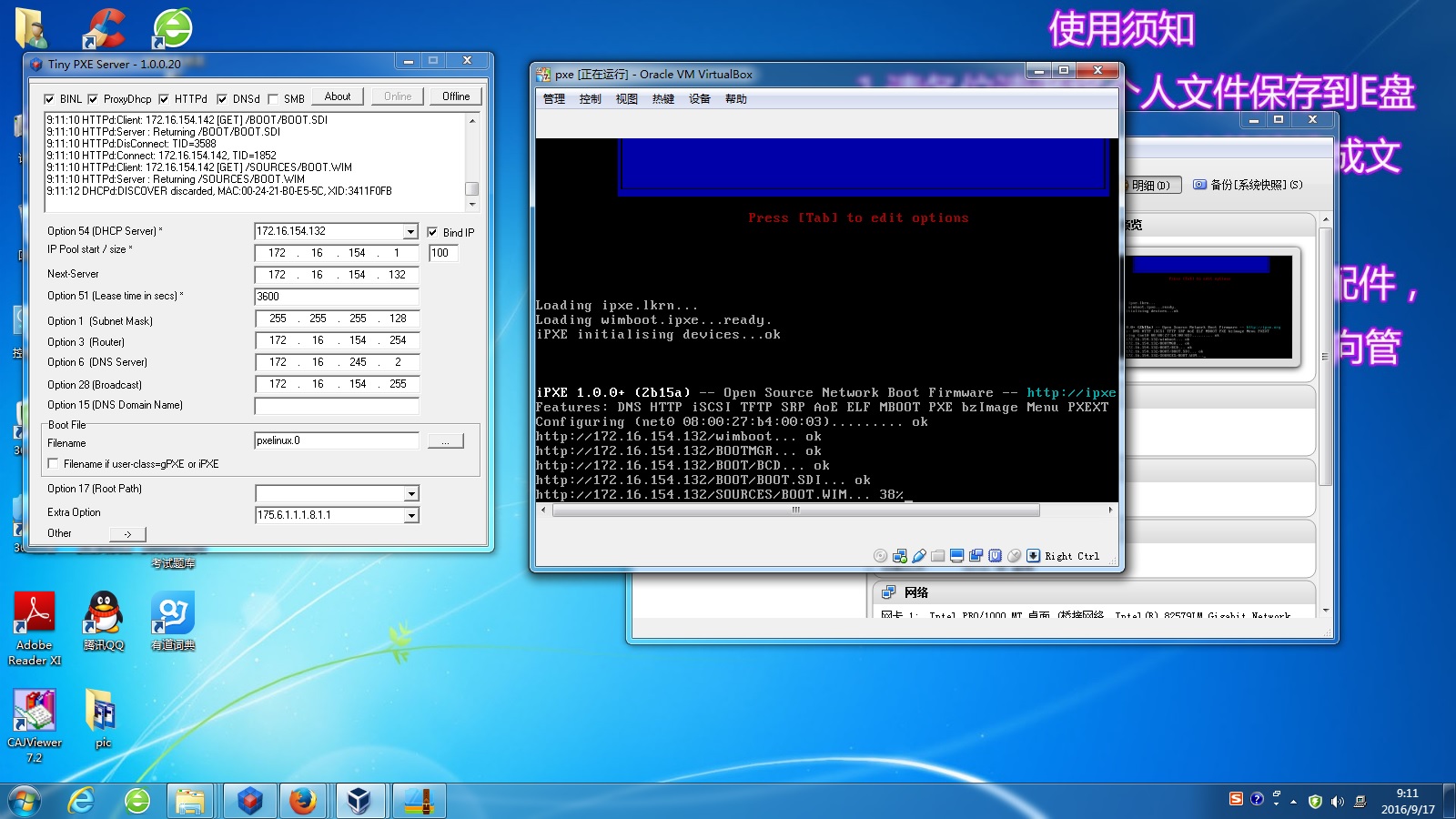1456x819 pixels.
Task: Open the 控制 menu in VirtualBox VM window
Action: point(591,99)
